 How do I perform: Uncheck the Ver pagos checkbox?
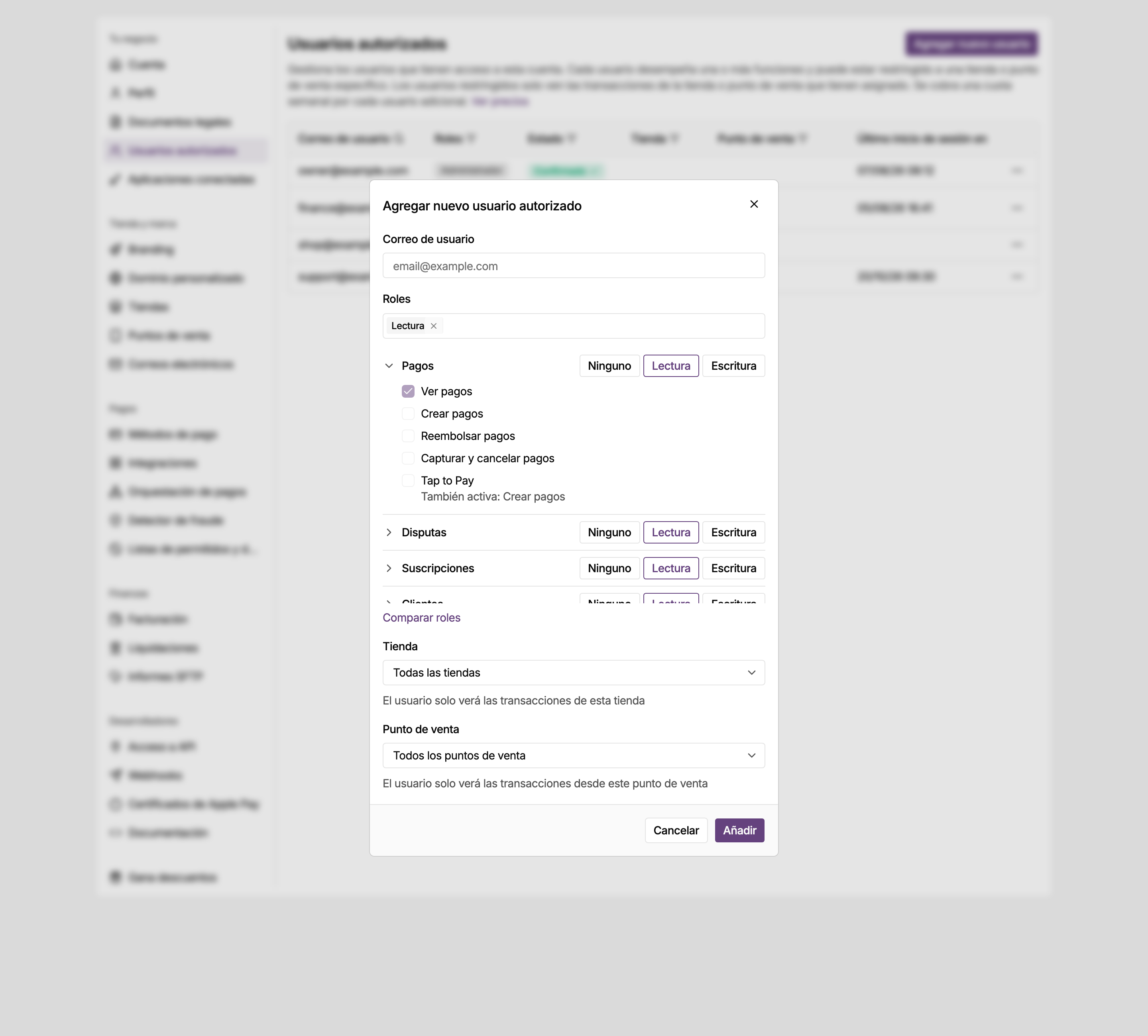[x=408, y=392]
